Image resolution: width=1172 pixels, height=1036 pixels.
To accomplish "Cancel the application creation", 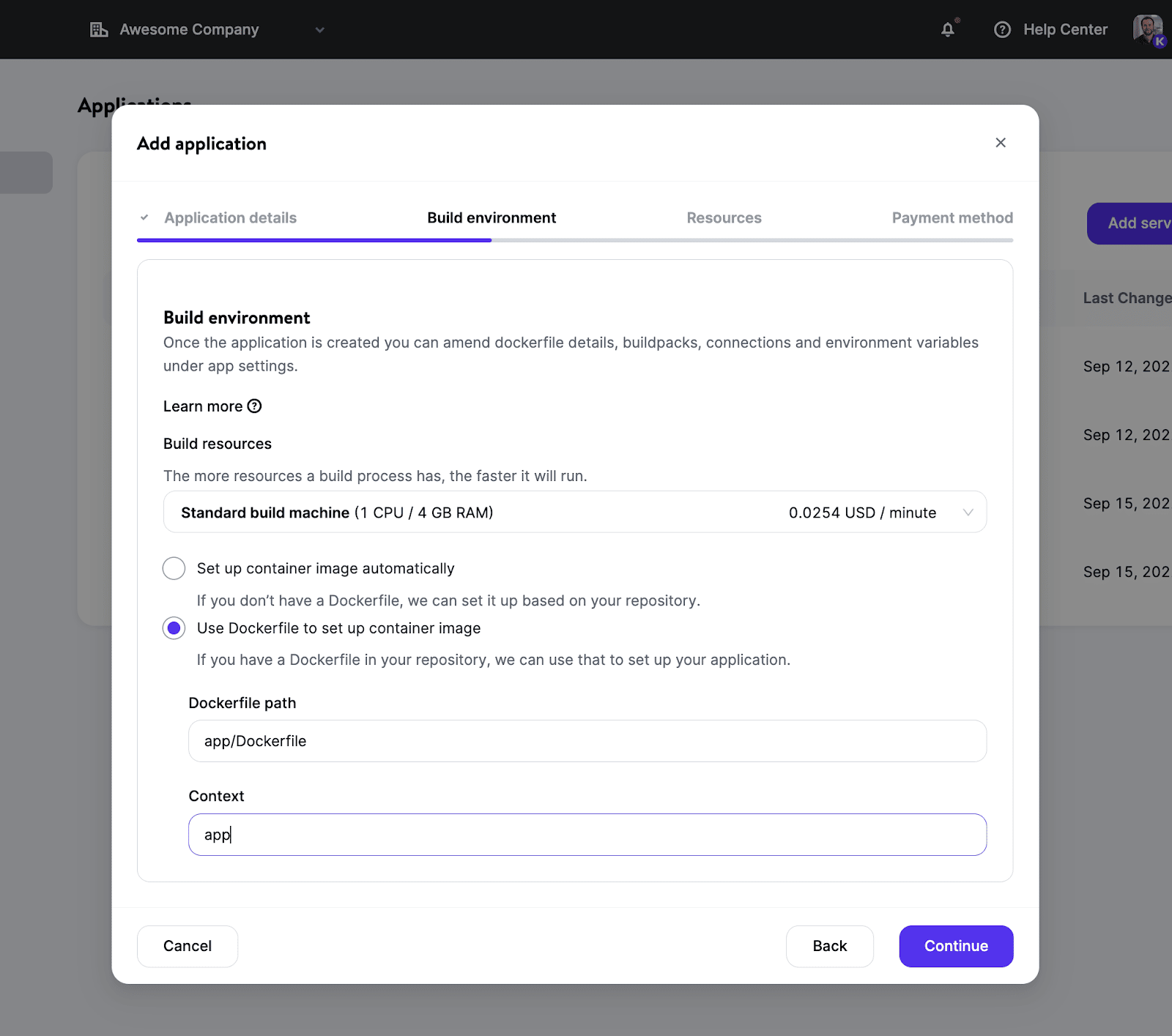I will [187, 946].
